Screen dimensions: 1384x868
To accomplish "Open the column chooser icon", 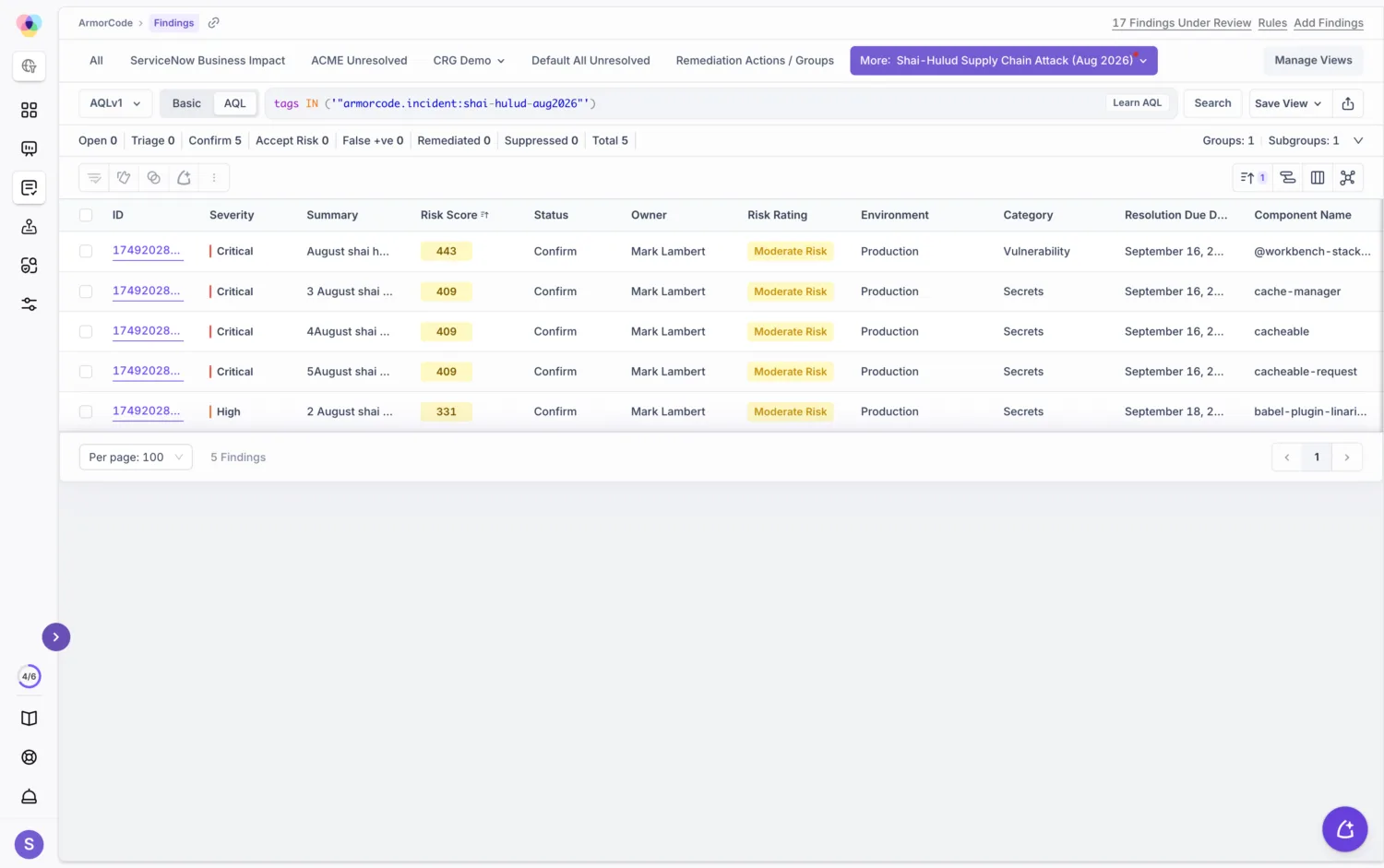I will click(1318, 178).
